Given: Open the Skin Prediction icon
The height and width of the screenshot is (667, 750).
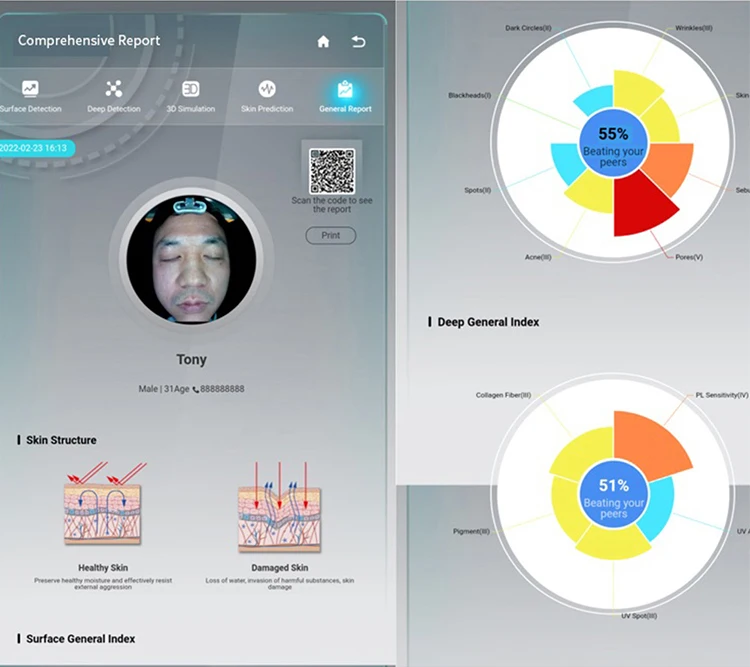Looking at the screenshot, I should (267, 89).
